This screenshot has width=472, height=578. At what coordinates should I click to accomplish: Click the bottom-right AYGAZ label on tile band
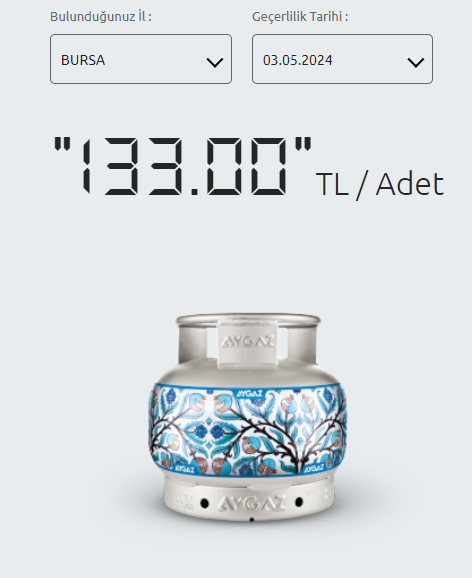[313, 469]
